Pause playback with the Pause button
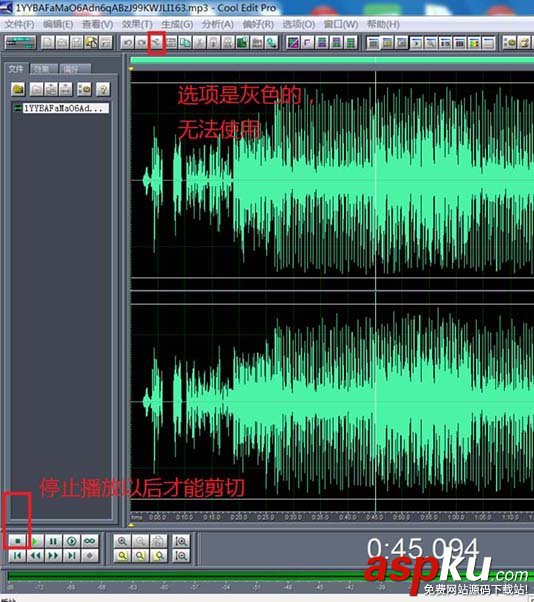 coord(53,541)
